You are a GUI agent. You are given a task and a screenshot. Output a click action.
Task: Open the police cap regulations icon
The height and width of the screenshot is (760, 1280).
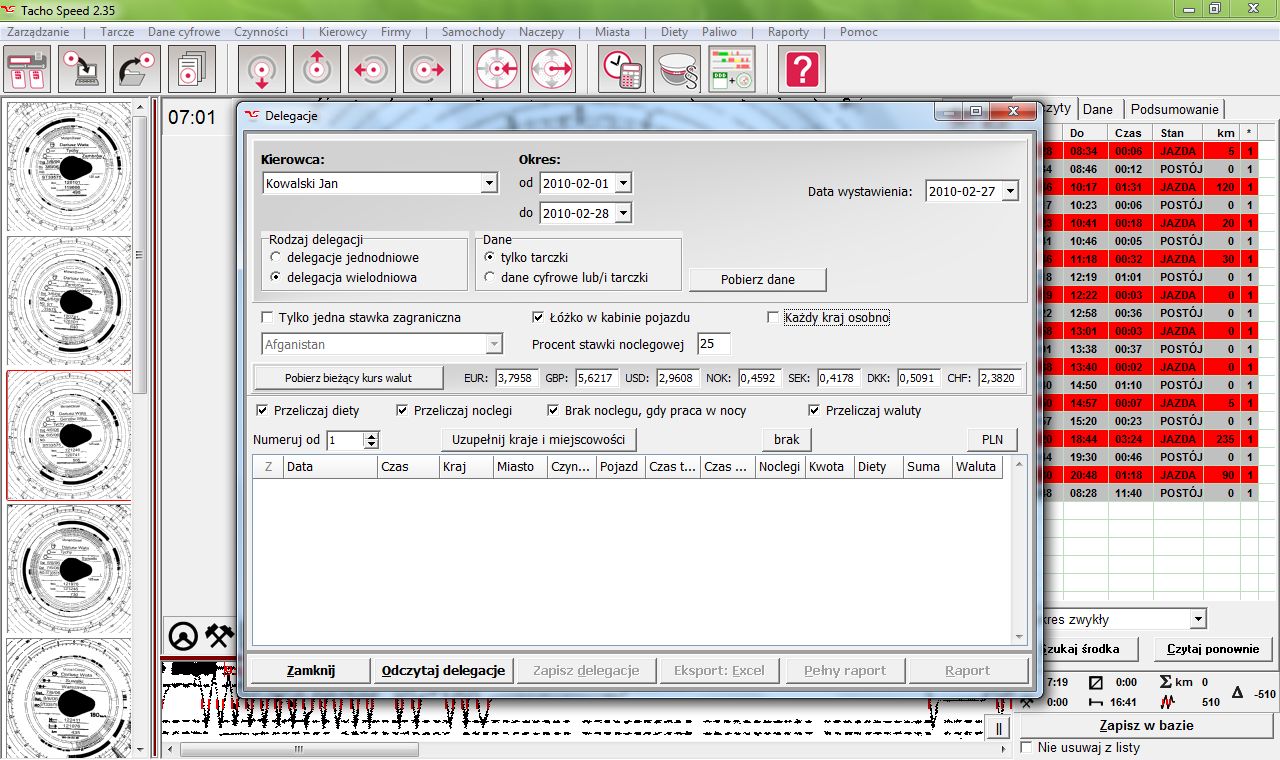click(x=677, y=70)
